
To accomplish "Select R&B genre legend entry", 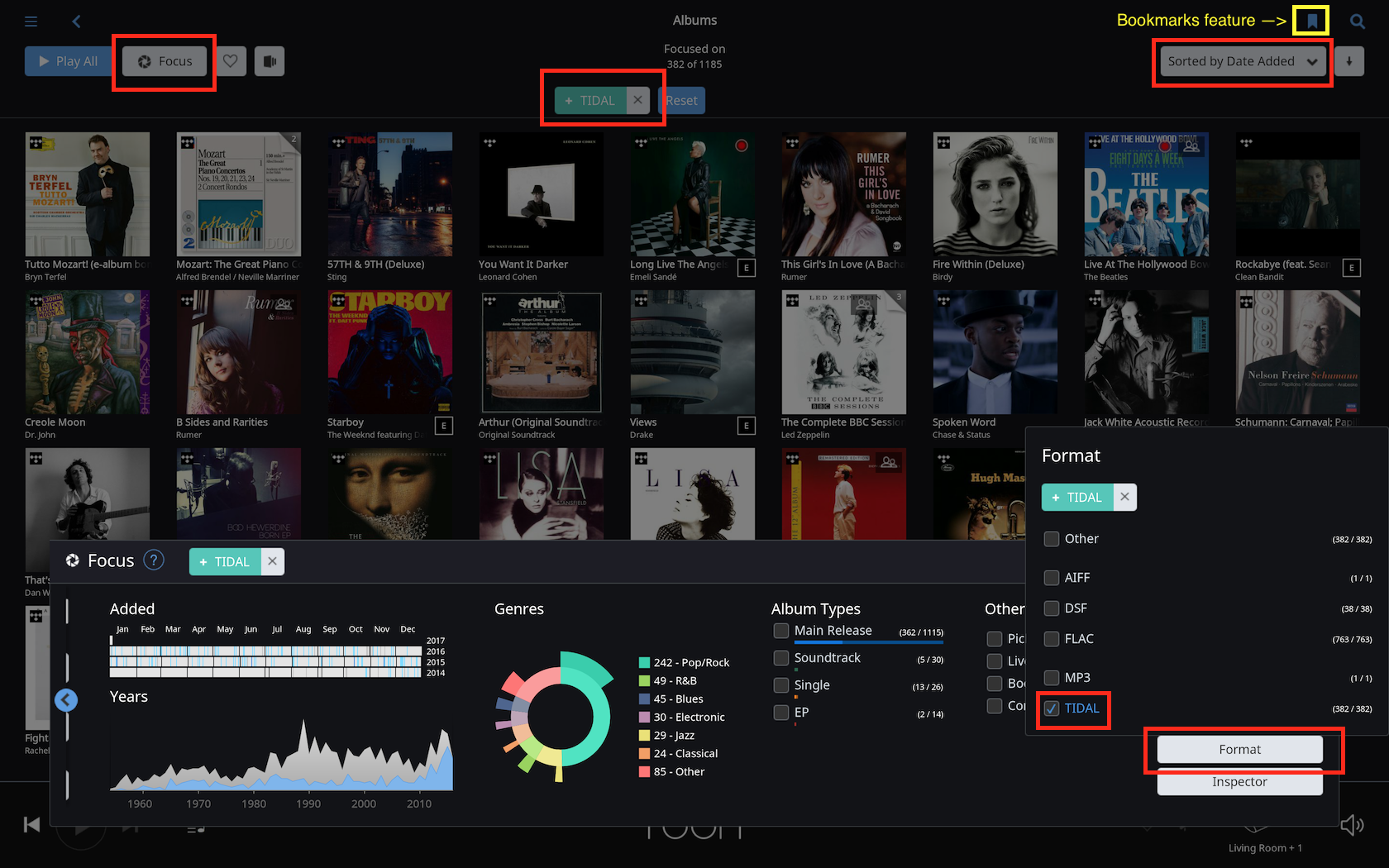I will 668,680.
